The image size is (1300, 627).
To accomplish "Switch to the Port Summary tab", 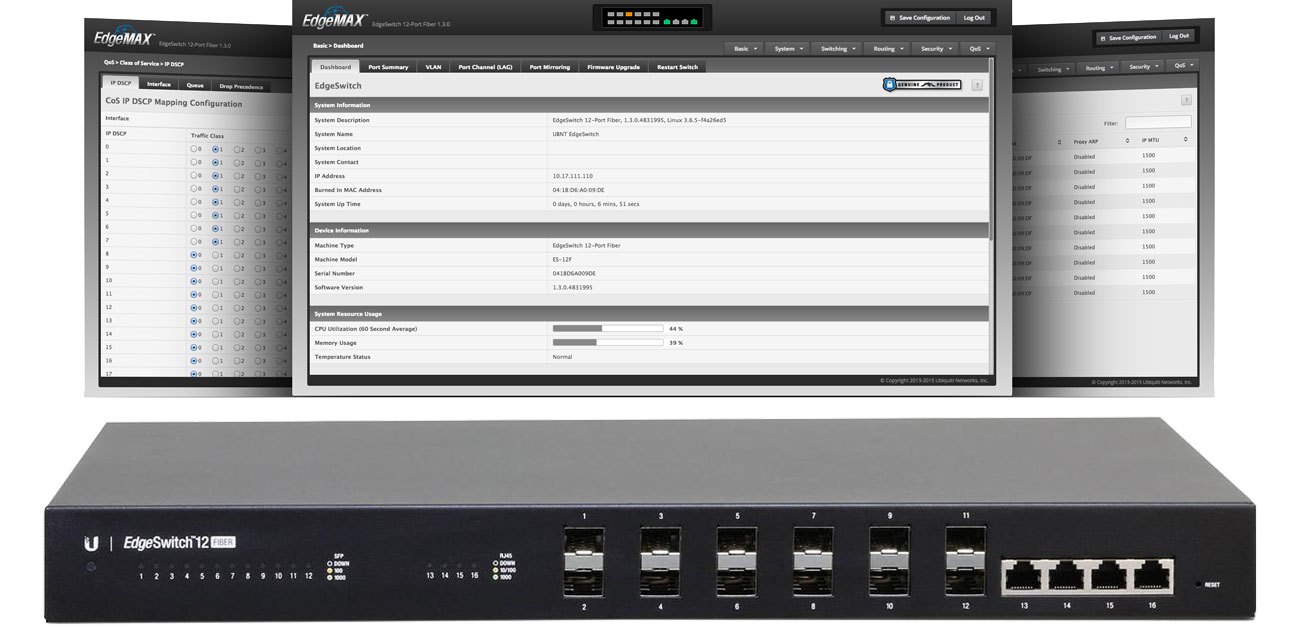I will [x=388, y=67].
